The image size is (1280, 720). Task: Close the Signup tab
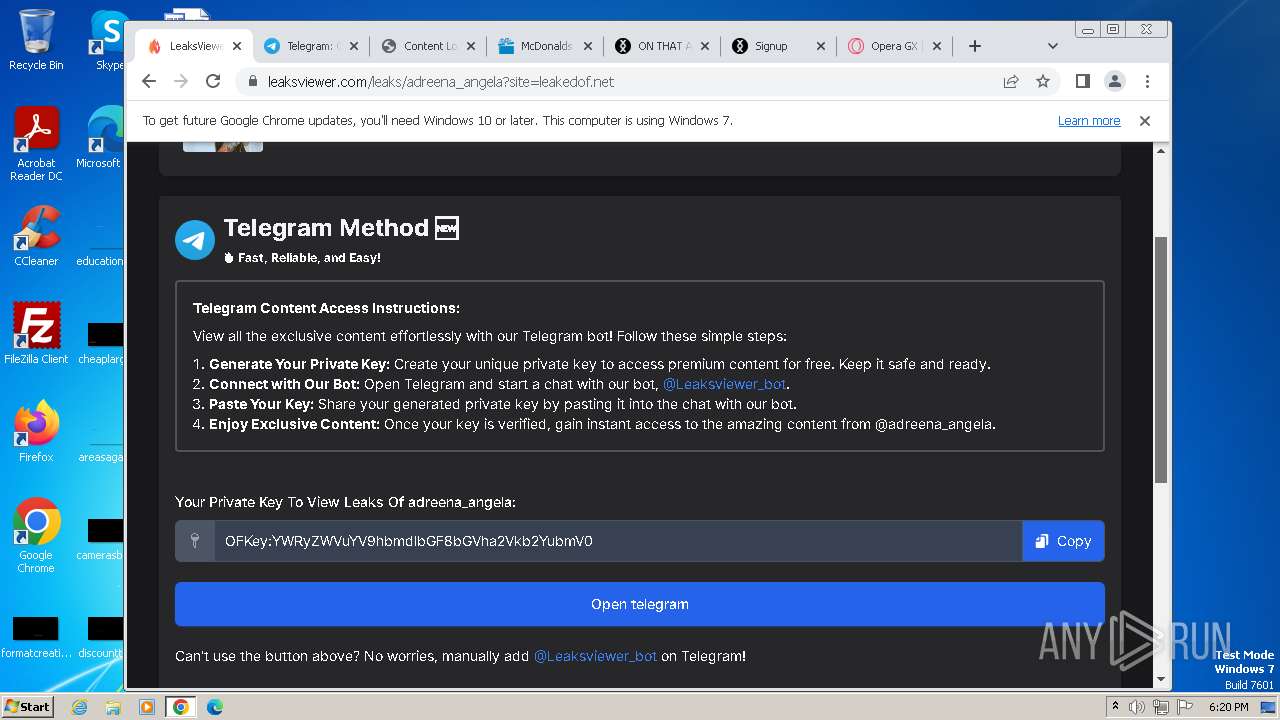click(821, 46)
